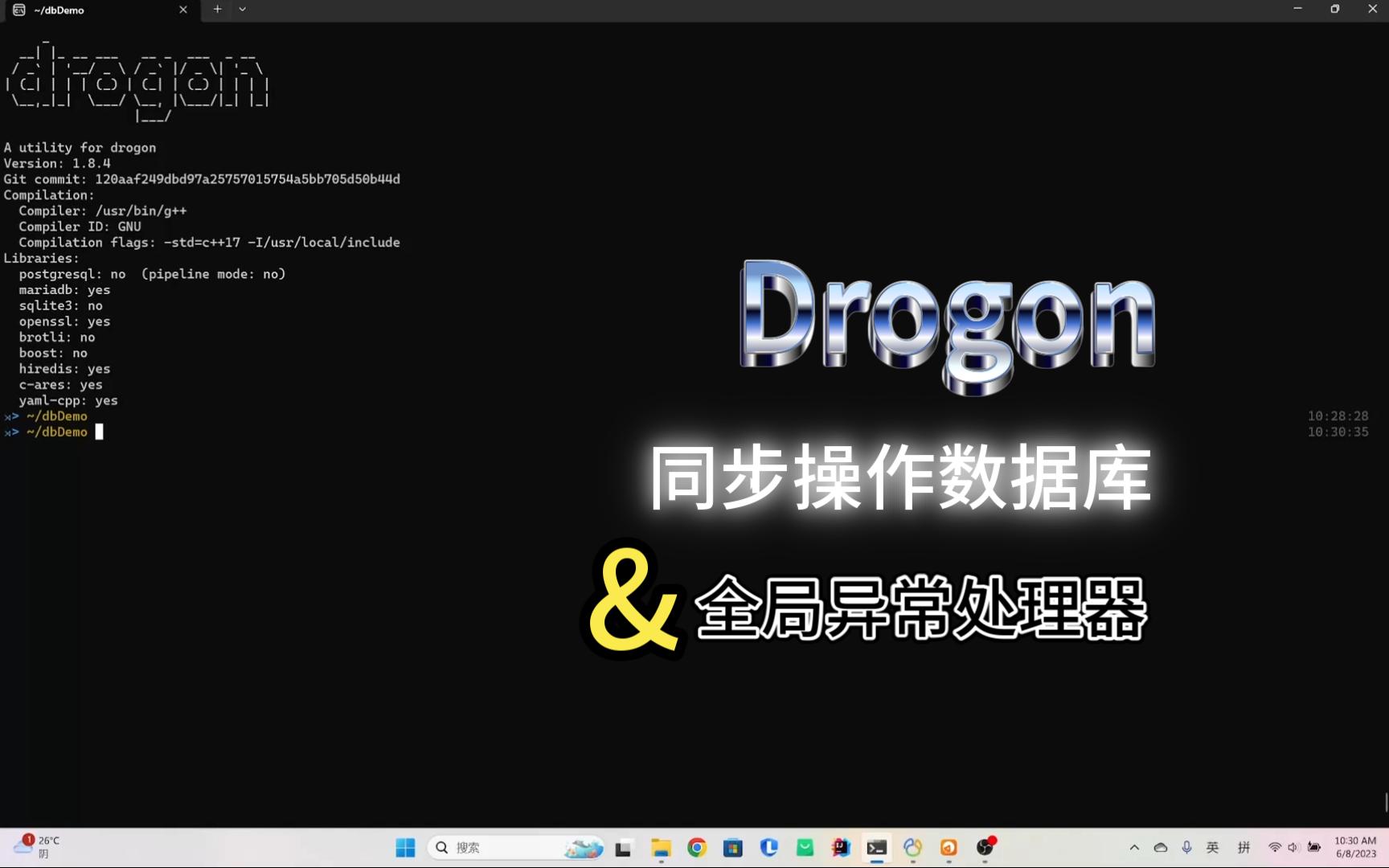The height and width of the screenshot is (868, 1389).
Task: Click the 'mariadb: yes' line
Action: point(64,289)
